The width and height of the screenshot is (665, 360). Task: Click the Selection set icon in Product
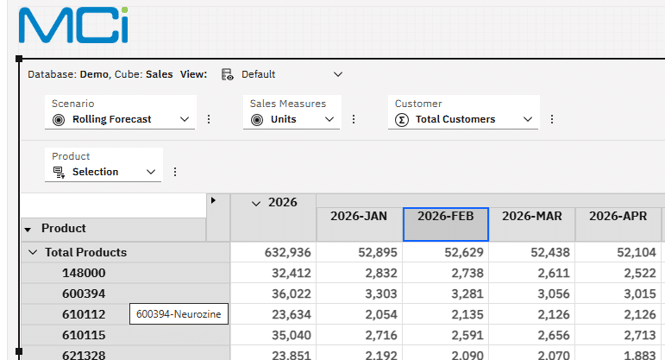[x=59, y=172]
